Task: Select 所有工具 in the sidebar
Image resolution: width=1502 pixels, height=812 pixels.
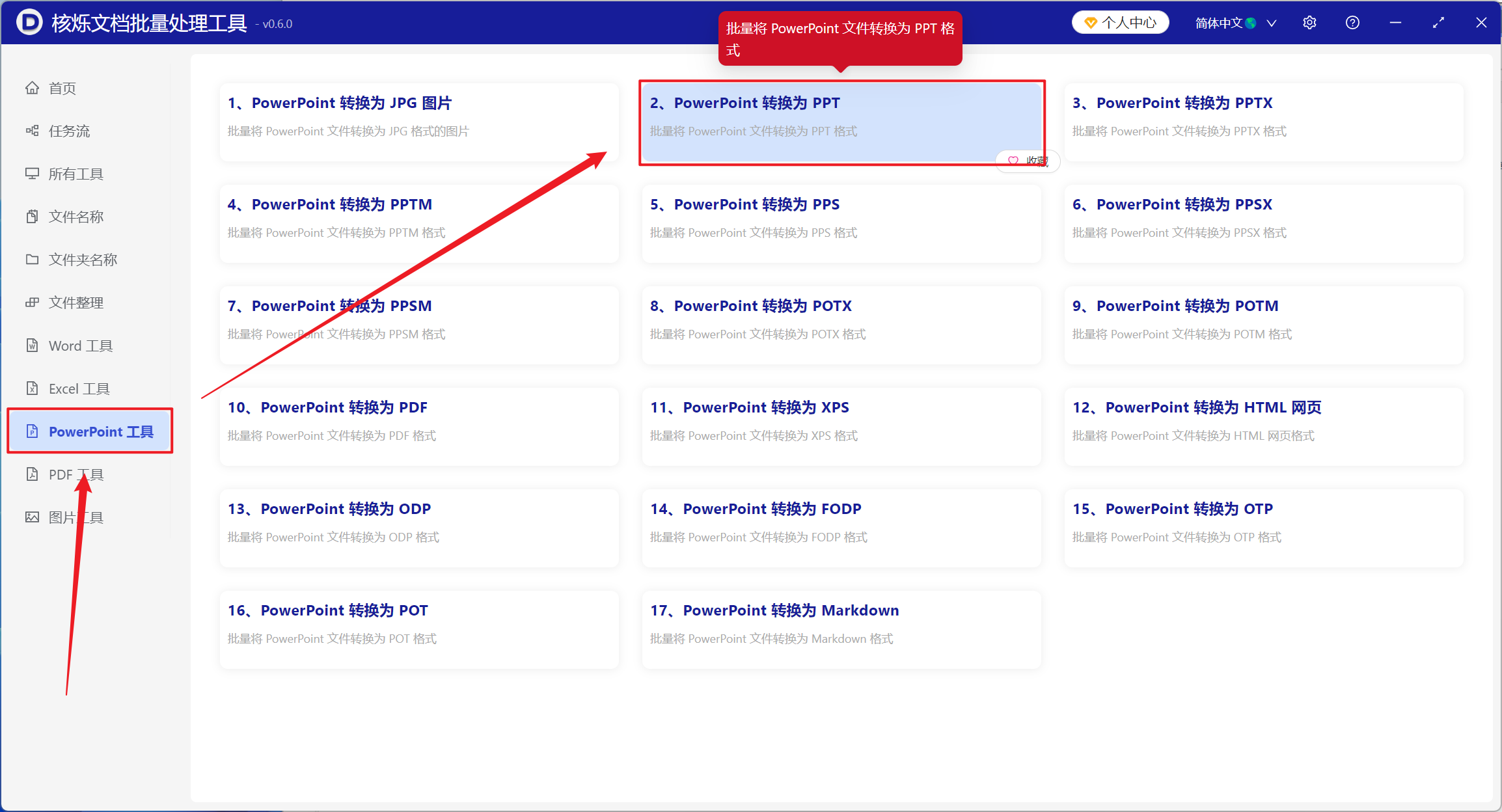Action: 90,174
